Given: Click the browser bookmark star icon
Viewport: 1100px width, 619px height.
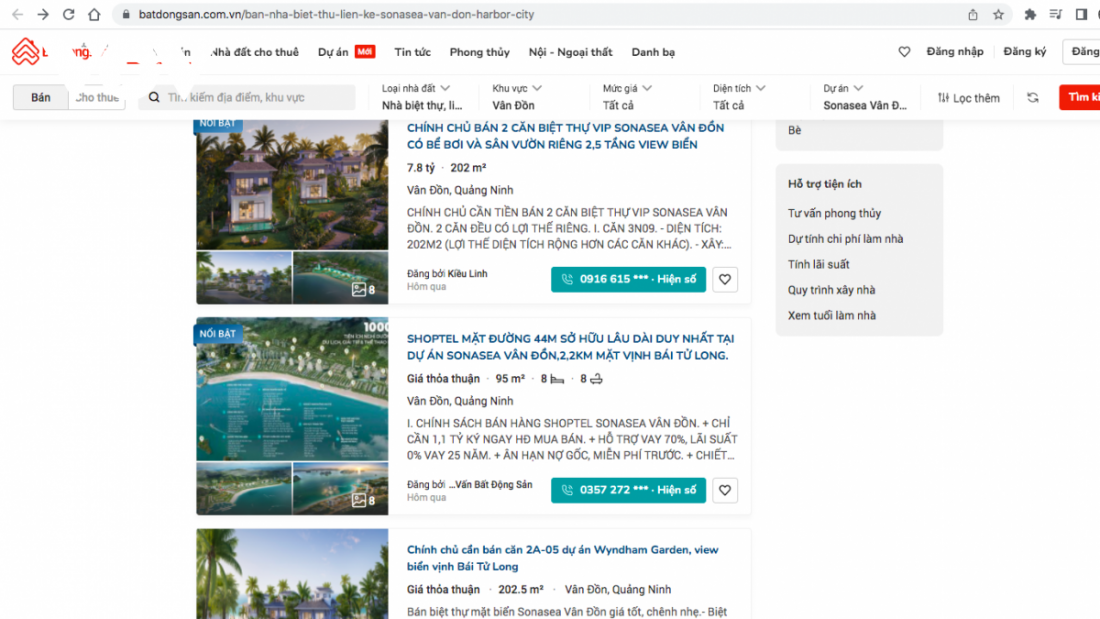Looking at the screenshot, I should click(997, 15).
